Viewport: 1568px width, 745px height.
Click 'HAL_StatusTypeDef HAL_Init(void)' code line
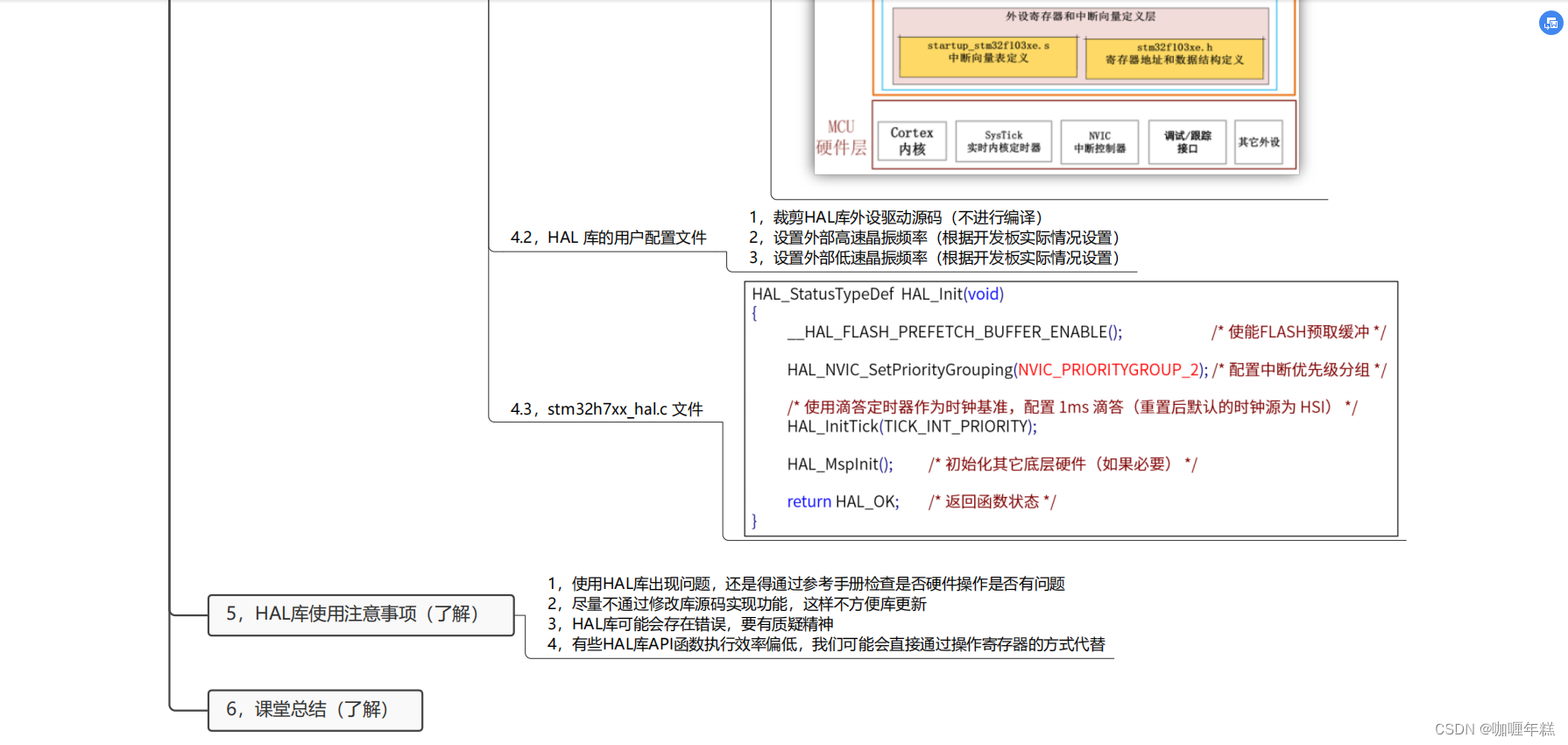pos(878,294)
